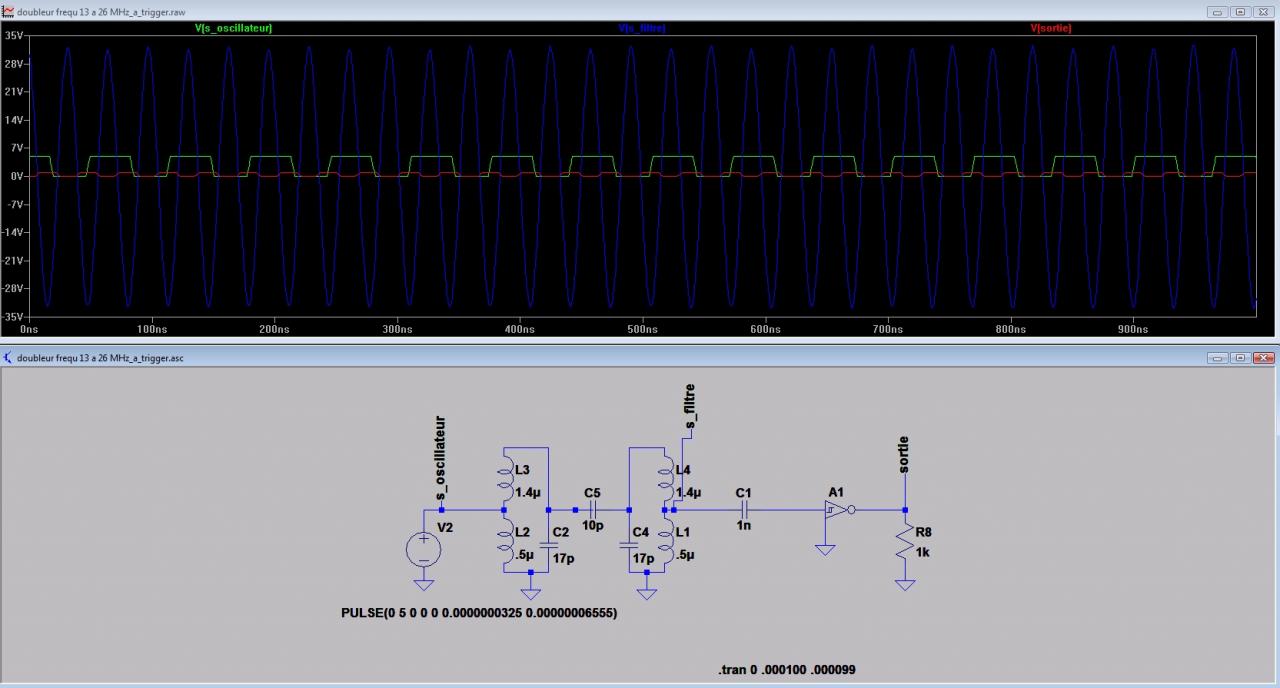Click the 1.4µ value of inductor L3
Image resolution: width=1280 pixels, height=688 pixels.
click(x=527, y=493)
